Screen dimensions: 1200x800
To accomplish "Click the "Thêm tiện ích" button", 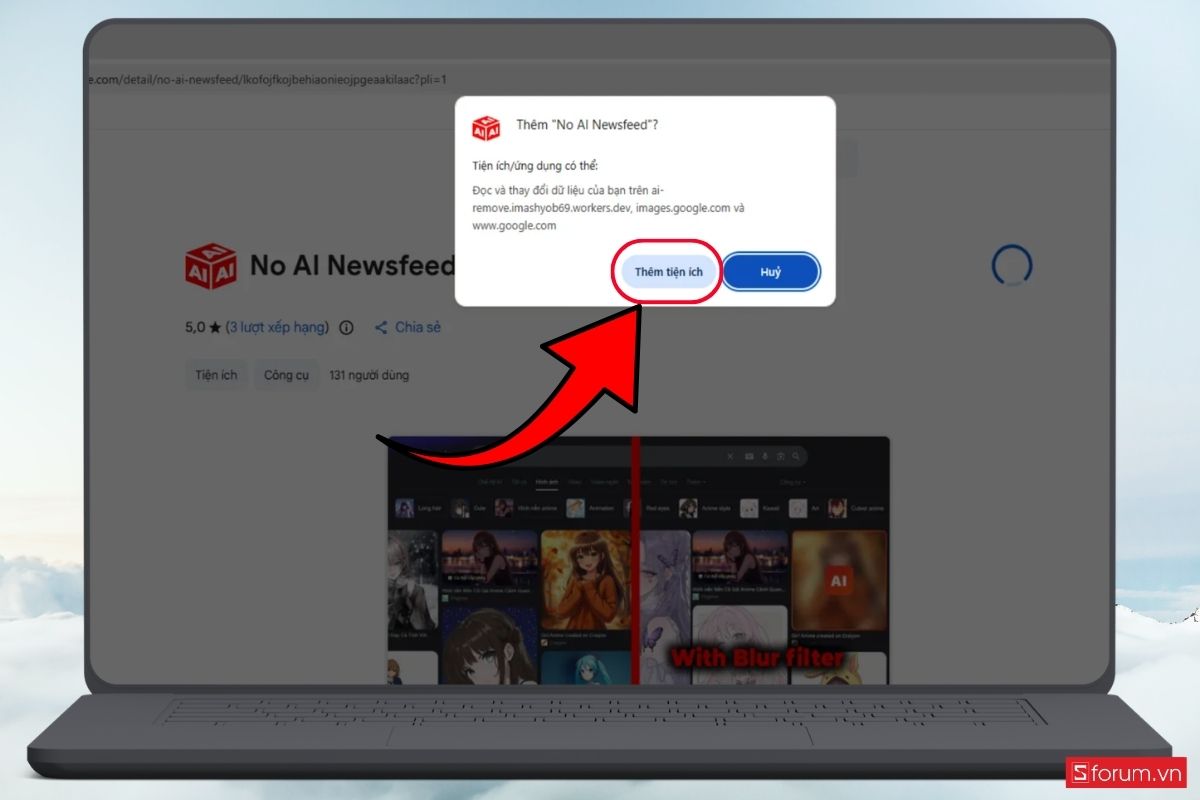I will [x=668, y=272].
